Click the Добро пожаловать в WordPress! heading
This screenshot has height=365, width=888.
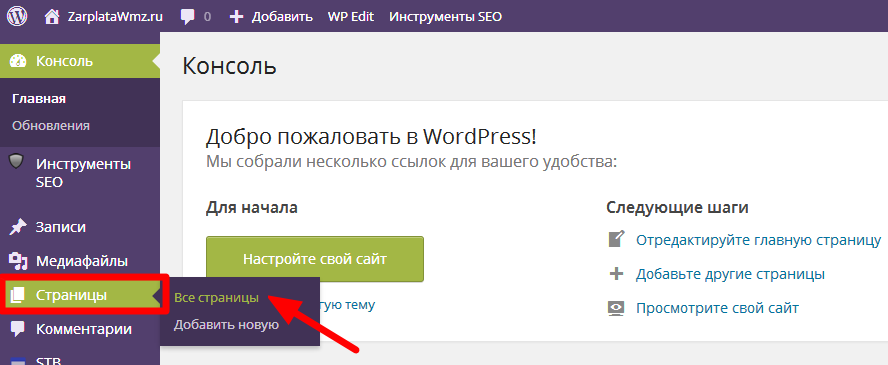[x=371, y=136]
